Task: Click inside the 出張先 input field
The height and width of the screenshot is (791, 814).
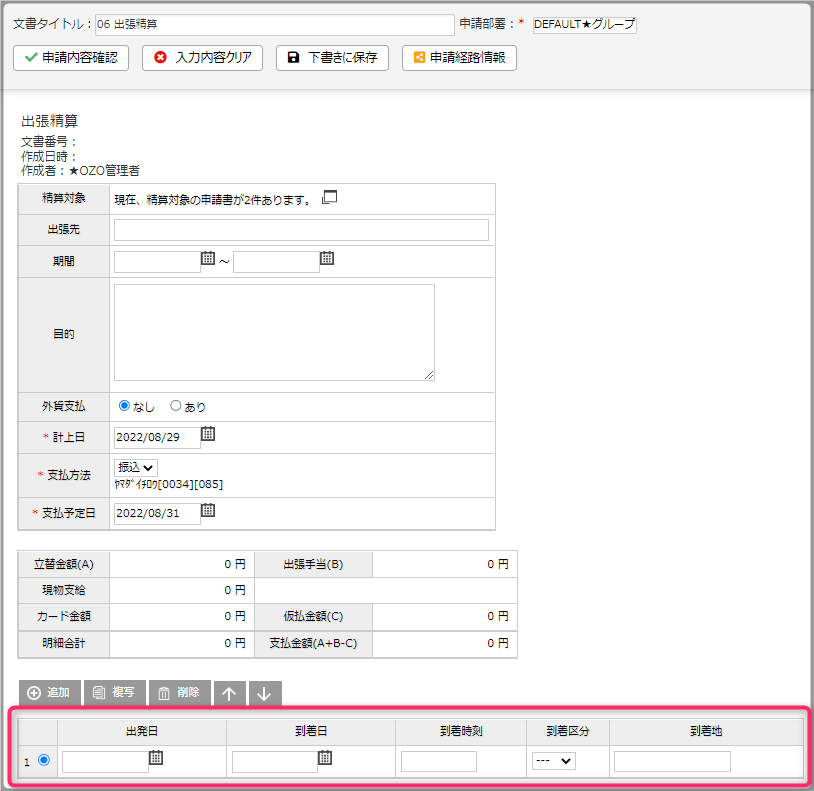Action: click(x=300, y=229)
